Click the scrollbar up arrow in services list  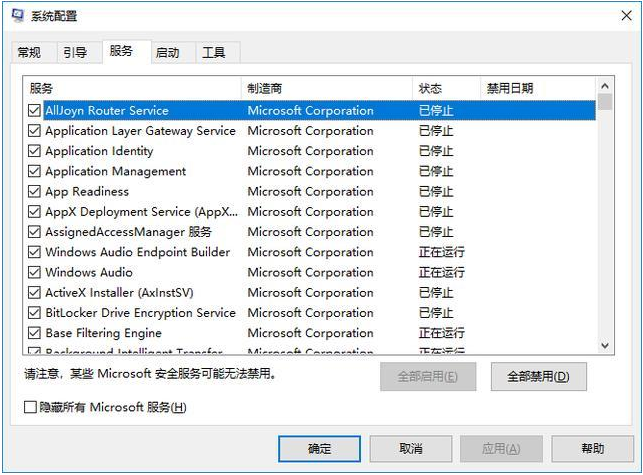pos(605,87)
